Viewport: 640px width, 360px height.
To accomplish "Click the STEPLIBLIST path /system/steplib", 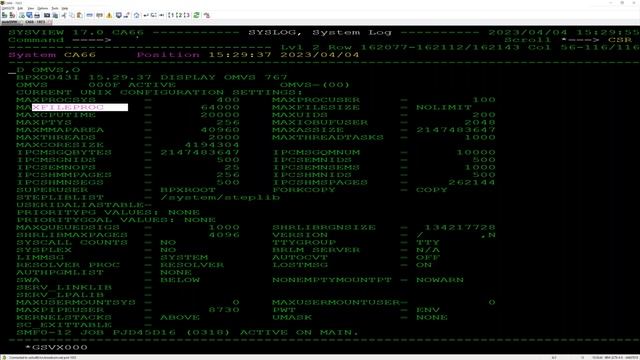I will (x=220, y=198).
